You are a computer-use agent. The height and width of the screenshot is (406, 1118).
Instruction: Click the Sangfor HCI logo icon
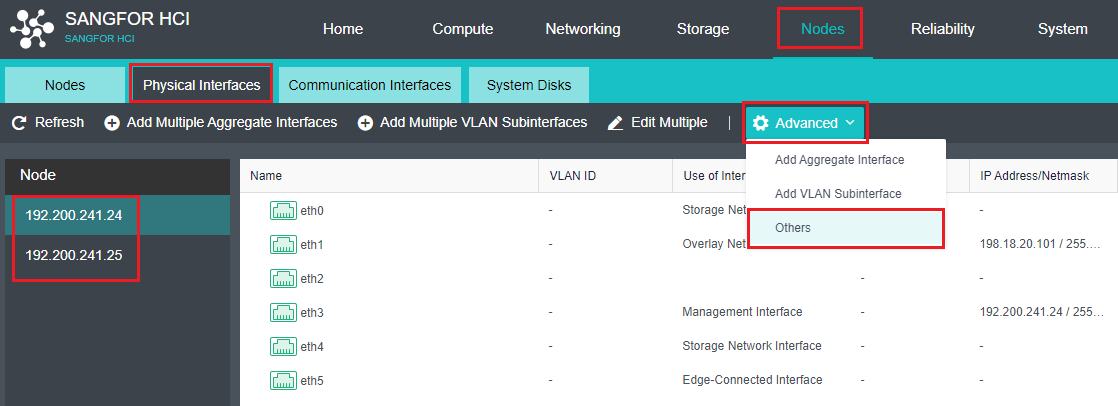[x=32, y=29]
